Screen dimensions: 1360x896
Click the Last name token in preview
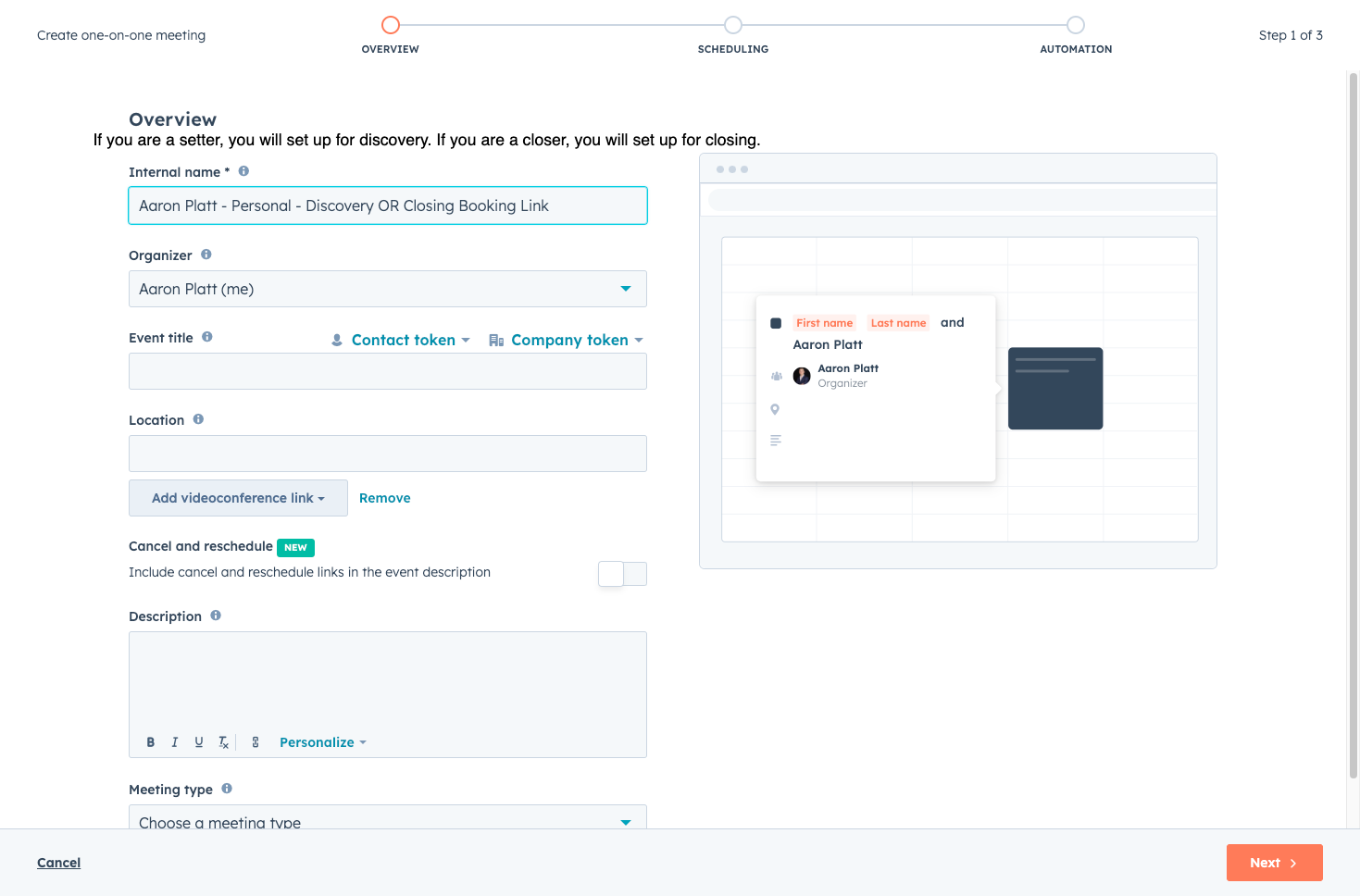pos(899,323)
